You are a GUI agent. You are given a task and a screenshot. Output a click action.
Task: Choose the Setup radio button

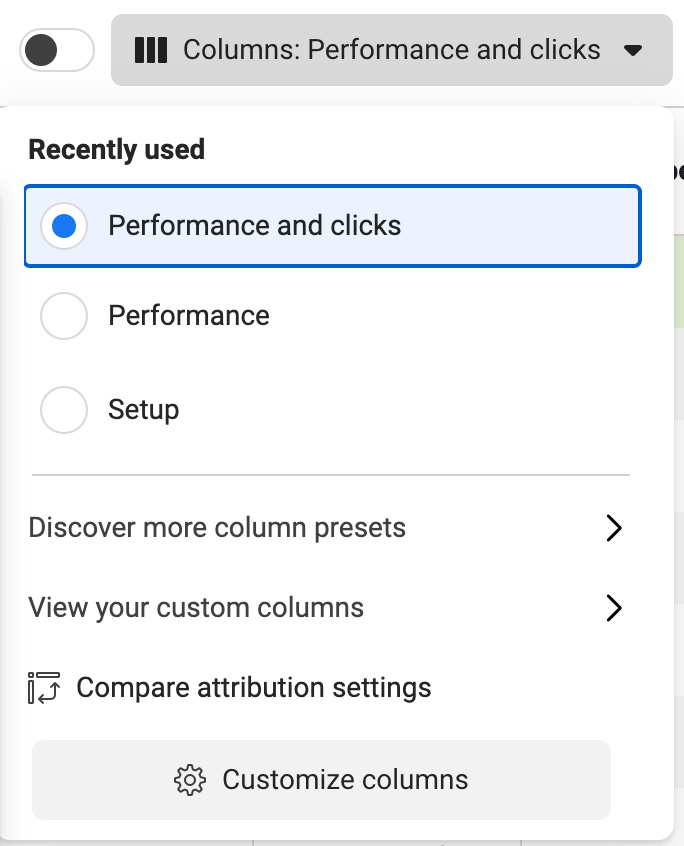[64, 410]
